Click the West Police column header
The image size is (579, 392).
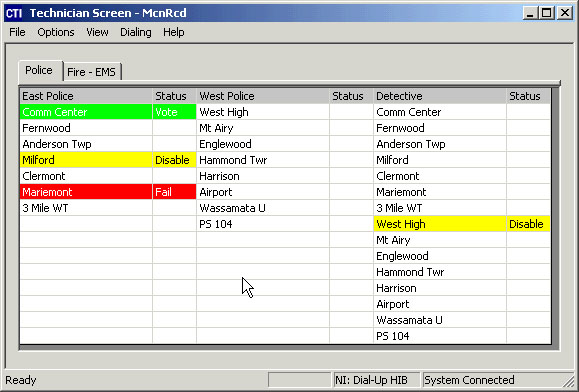[263, 96]
